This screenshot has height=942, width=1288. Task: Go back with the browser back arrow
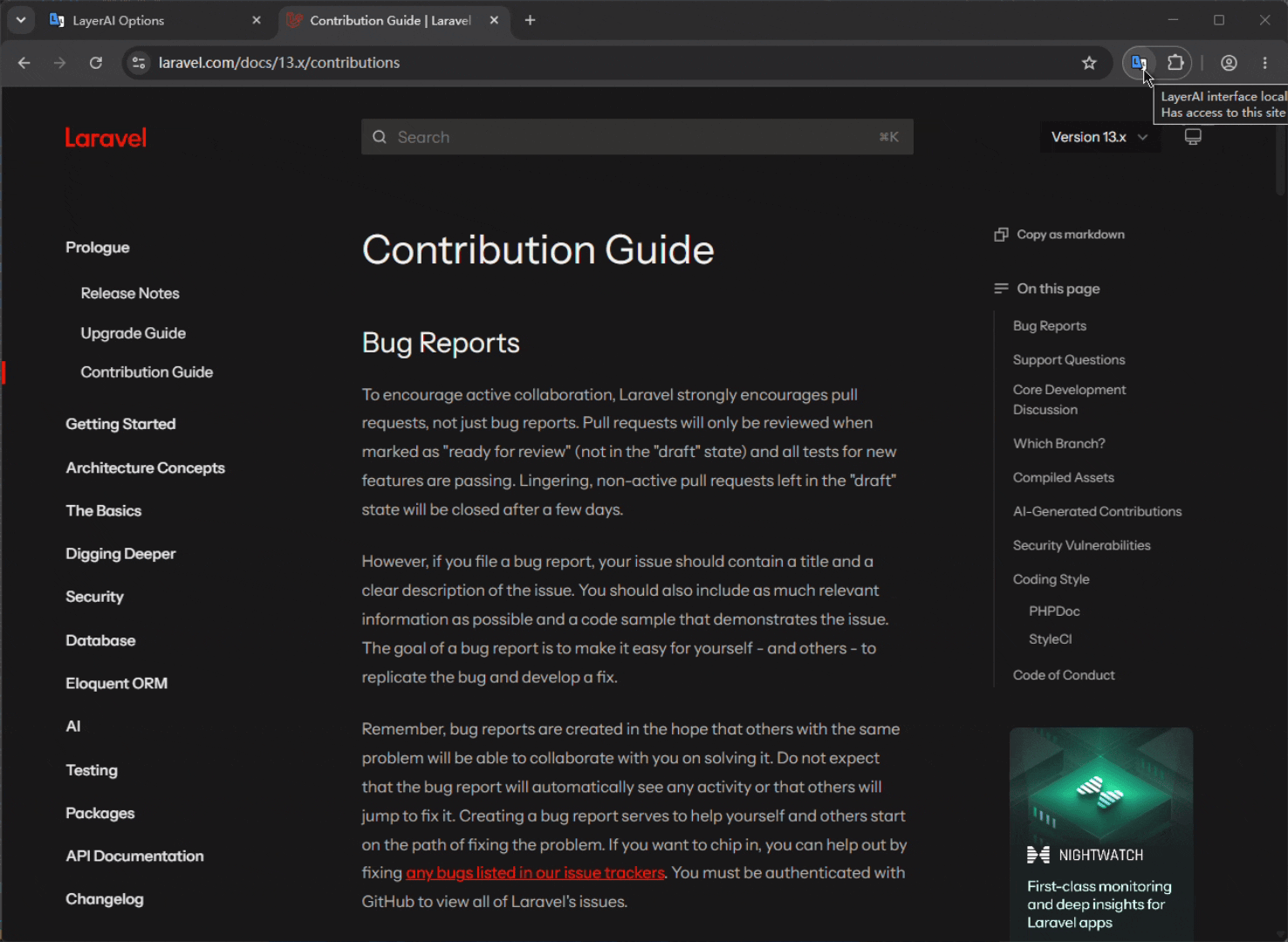coord(24,63)
